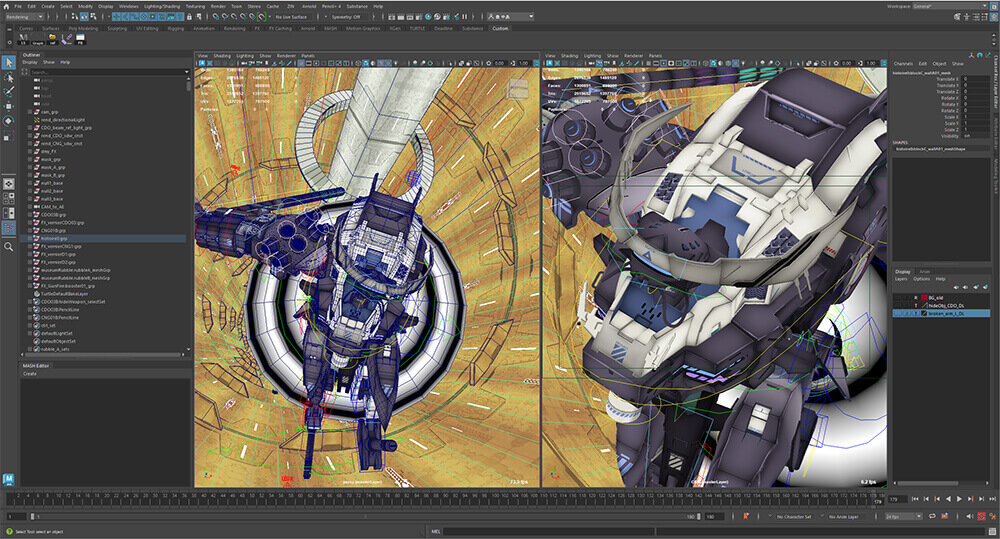1000x539 pixels.
Task: Open the Rendering menu set dropdown
Action: click(24, 17)
